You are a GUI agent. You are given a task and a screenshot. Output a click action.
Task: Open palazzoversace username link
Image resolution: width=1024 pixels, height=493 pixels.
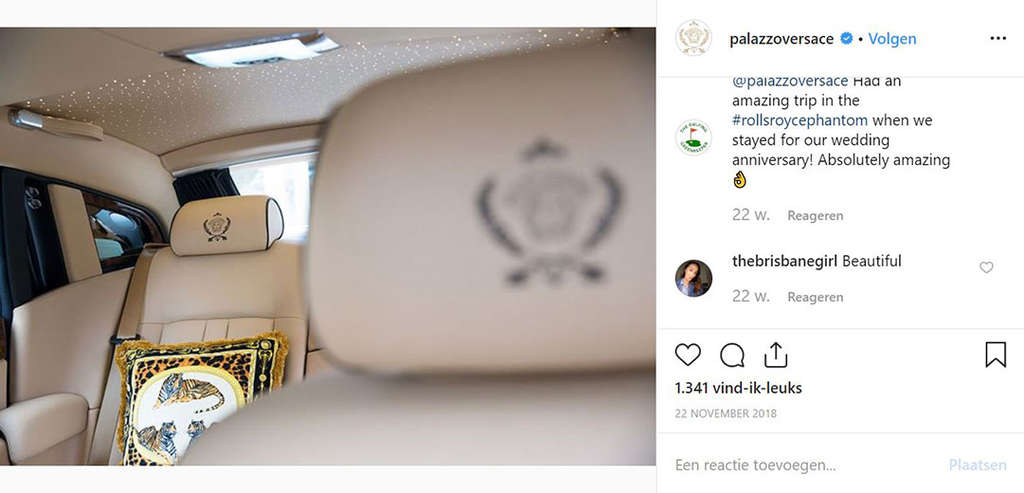pos(783,39)
